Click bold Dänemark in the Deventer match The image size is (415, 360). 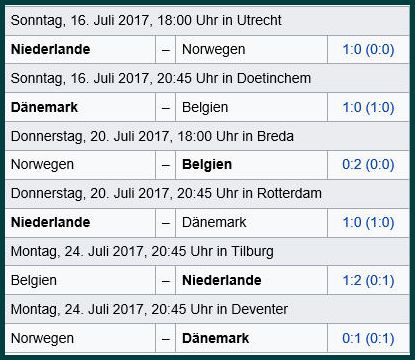click(215, 338)
